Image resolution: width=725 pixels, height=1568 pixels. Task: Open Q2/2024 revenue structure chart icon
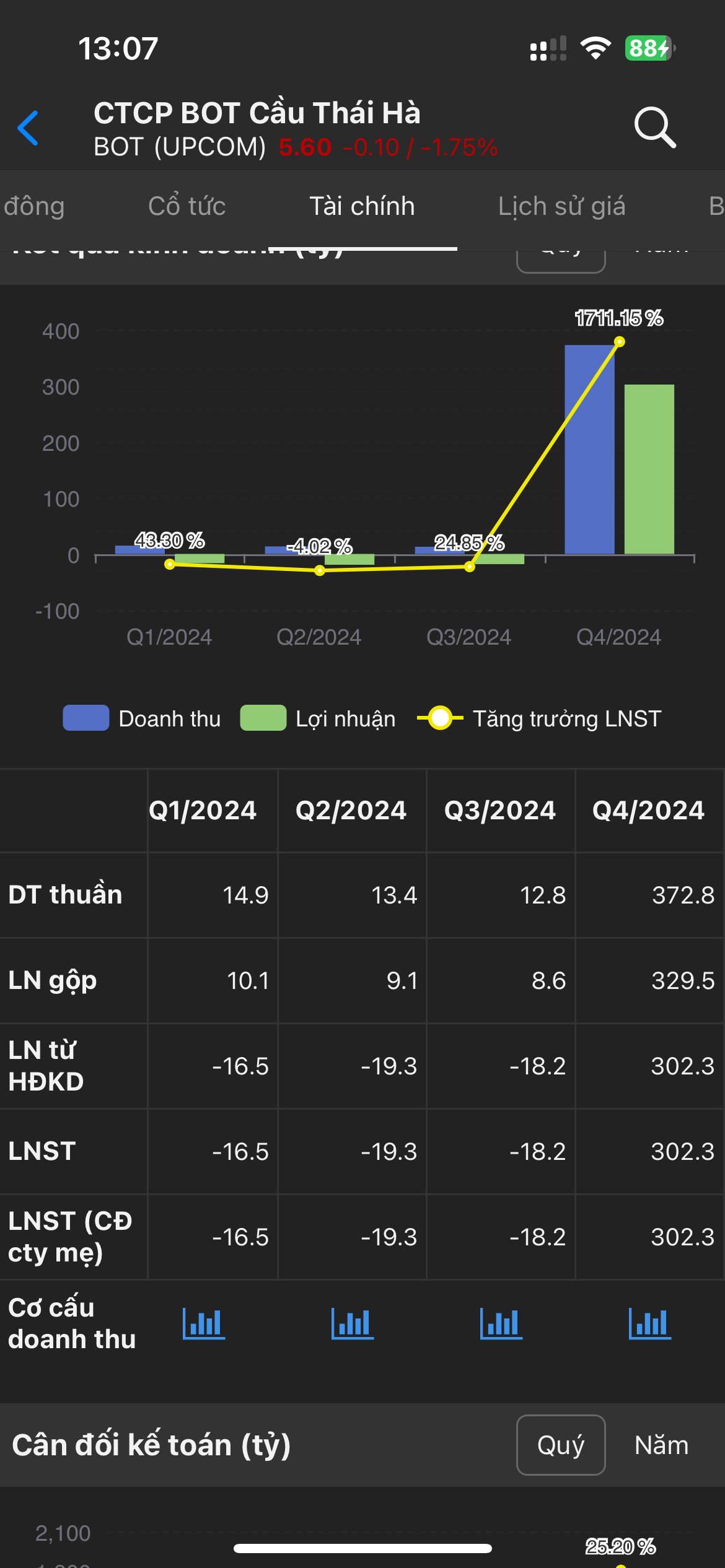[353, 1323]
